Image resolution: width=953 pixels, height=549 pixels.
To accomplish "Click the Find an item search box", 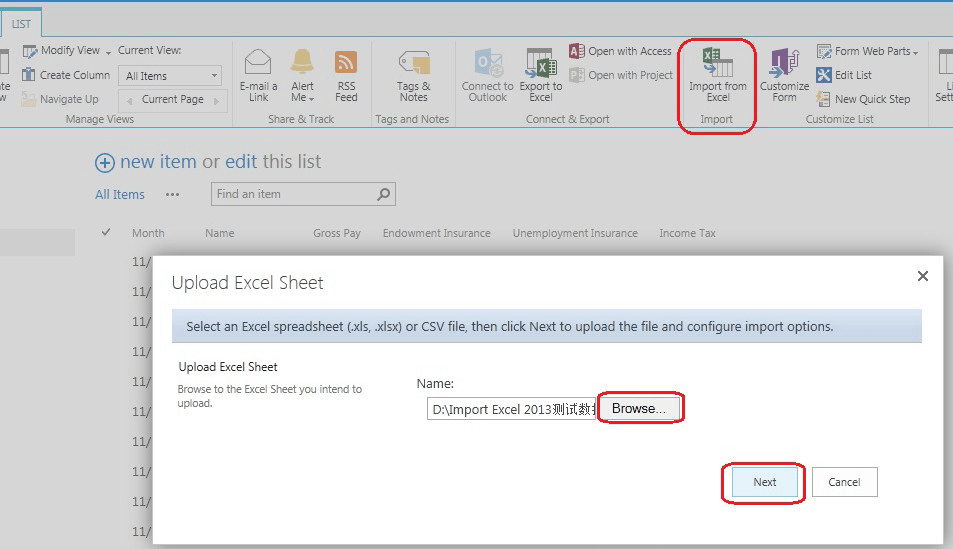I will 303,194.
